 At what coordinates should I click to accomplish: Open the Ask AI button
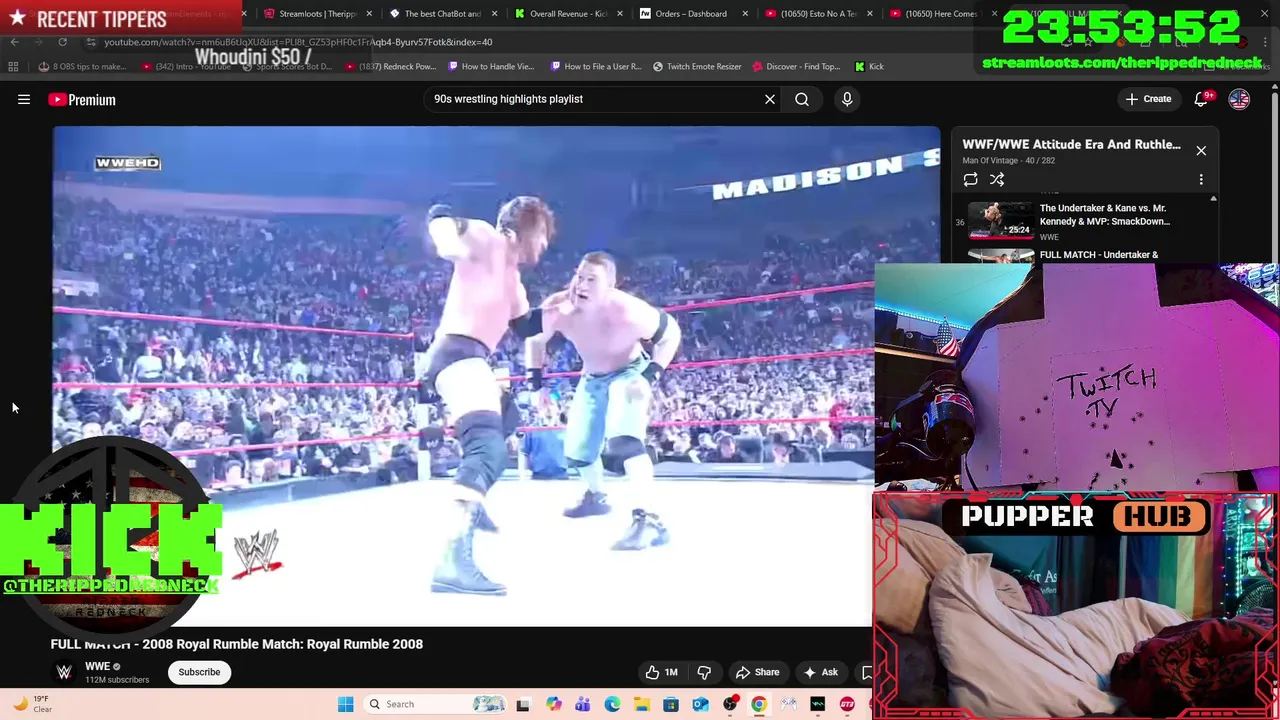(821, 672)
